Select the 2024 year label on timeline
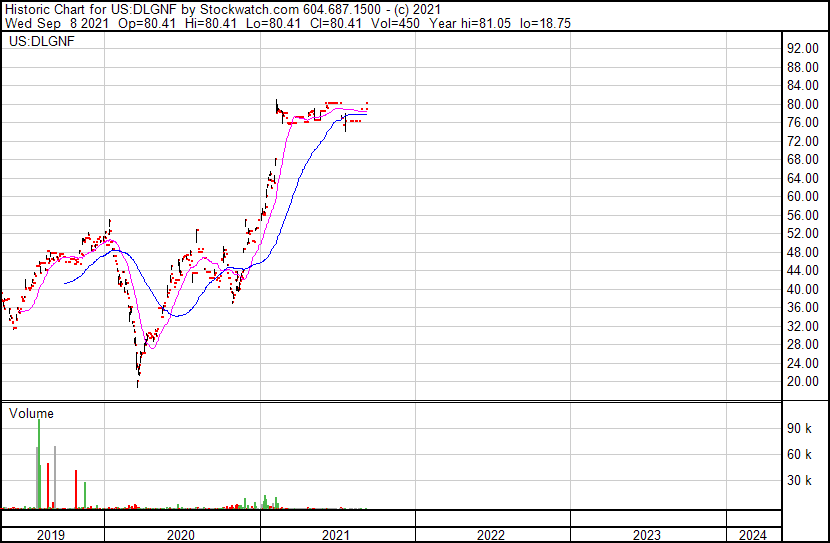The image size is (830, 543). point(752,535)
